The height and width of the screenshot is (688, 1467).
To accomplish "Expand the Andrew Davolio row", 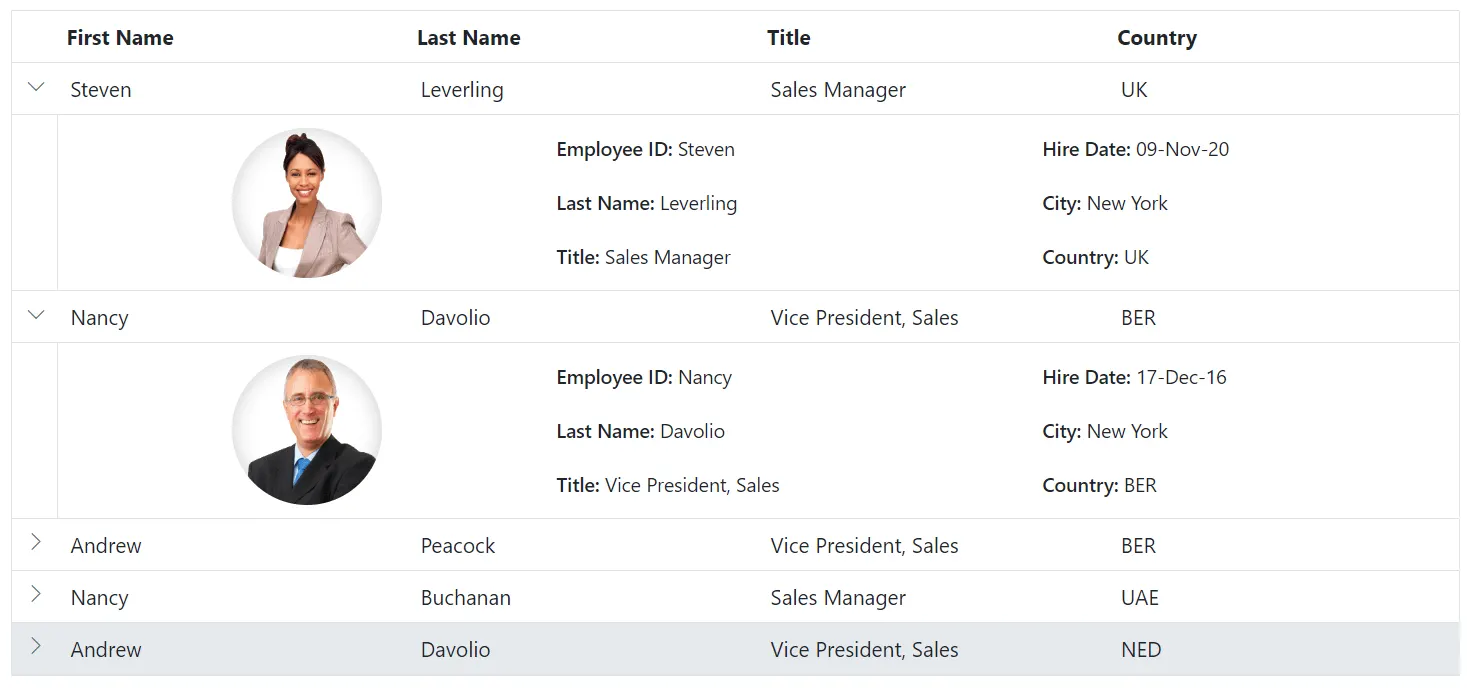I will point(36,649).
